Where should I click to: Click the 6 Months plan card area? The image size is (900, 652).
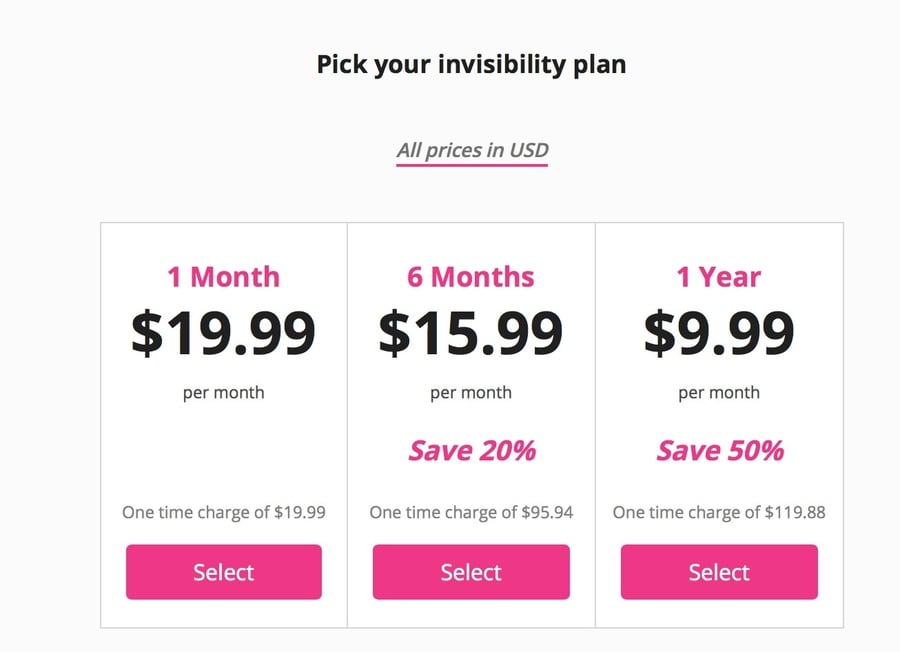pos(471,425)
